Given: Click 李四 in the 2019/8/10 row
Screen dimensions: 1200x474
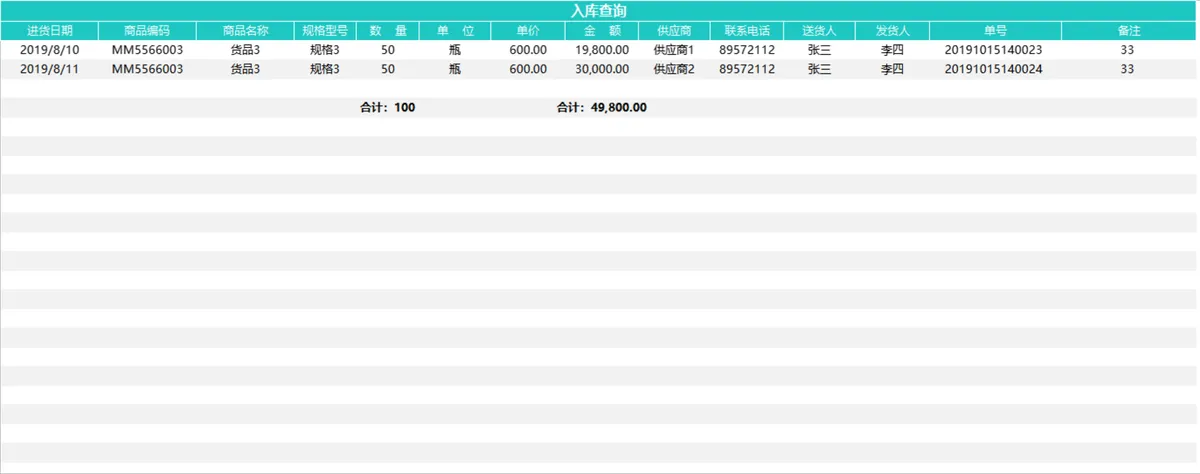Looking at the screenshot, I should click(x=892, y=50).
